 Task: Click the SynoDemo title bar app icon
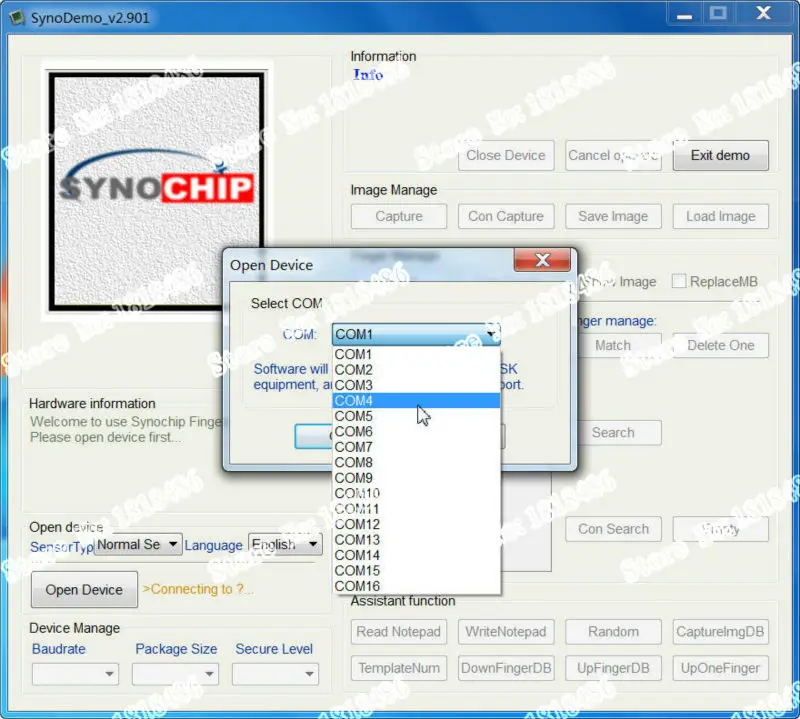(17, 17)
